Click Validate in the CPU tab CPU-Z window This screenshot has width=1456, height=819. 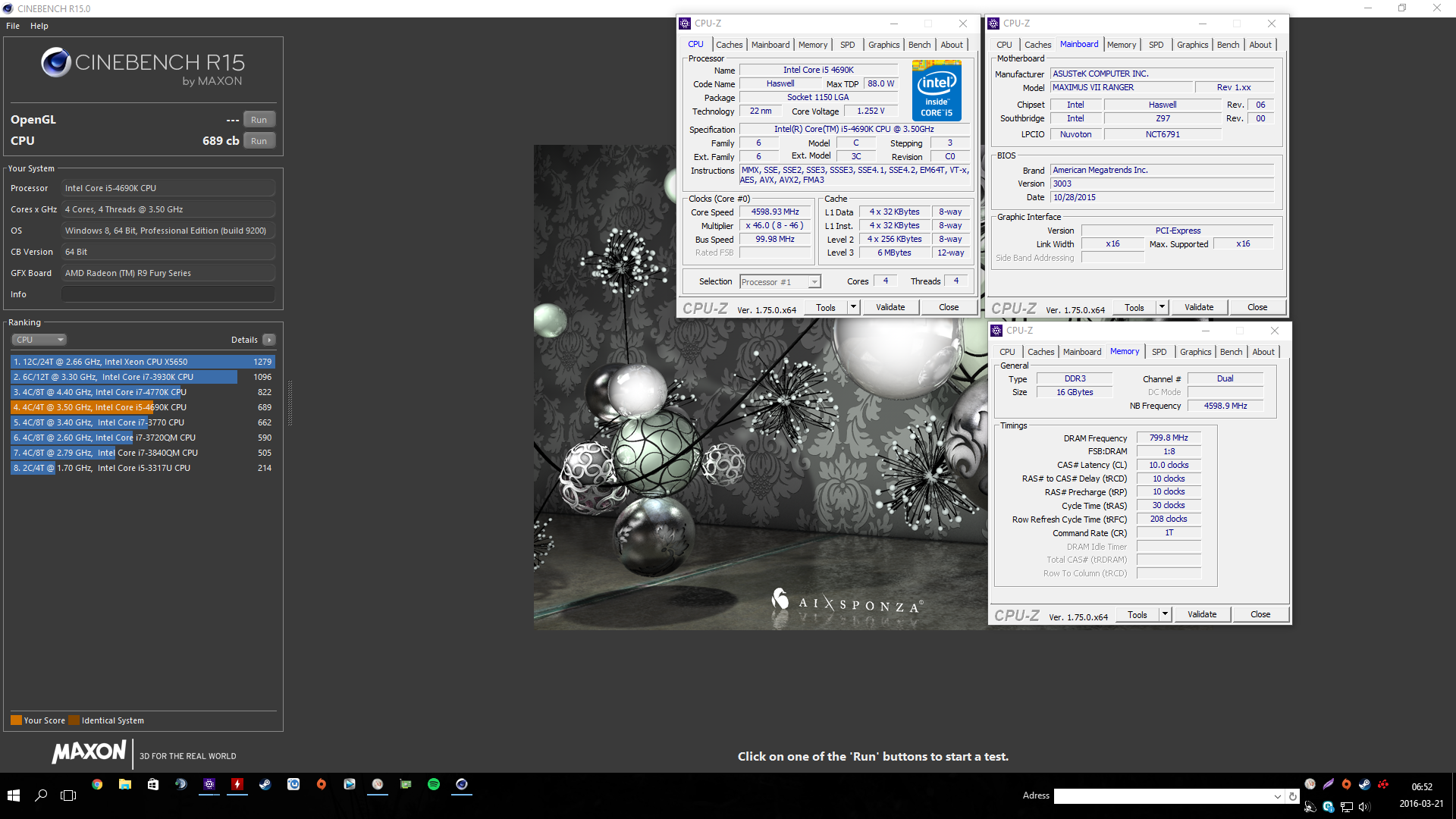(890, 307)
